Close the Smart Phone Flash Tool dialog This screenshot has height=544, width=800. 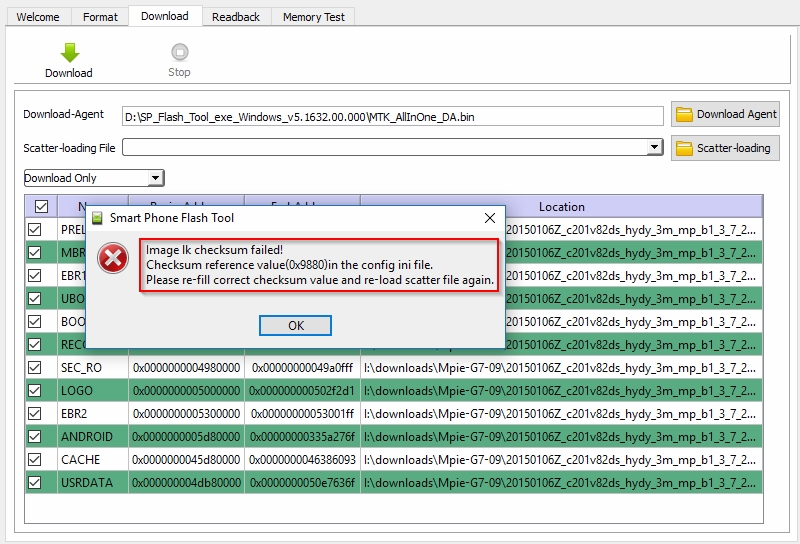pyautogui.click(x=489, y=217)
